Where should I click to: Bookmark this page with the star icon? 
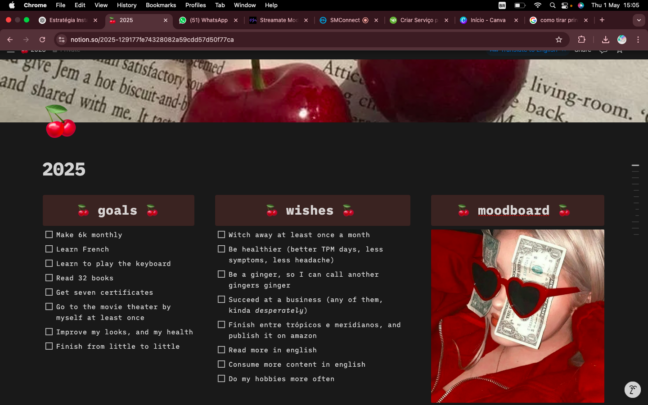tap(559, 40)
